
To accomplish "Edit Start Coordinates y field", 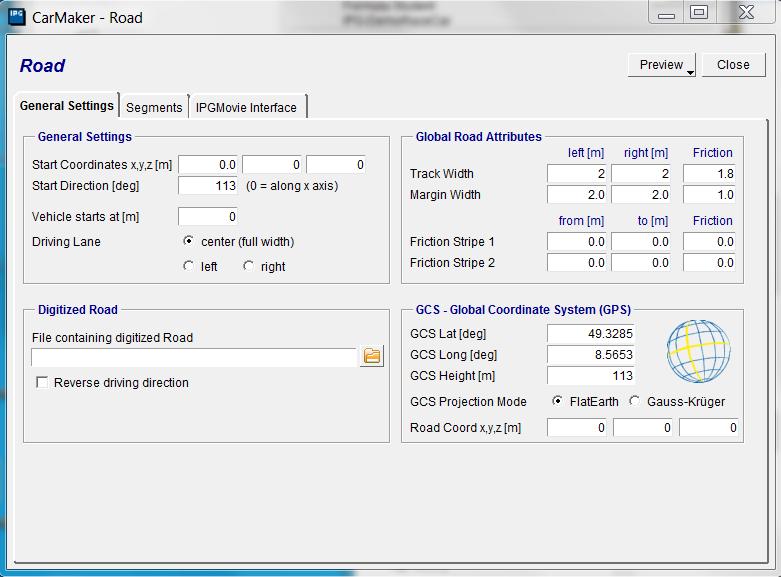I will coord(272,164).
